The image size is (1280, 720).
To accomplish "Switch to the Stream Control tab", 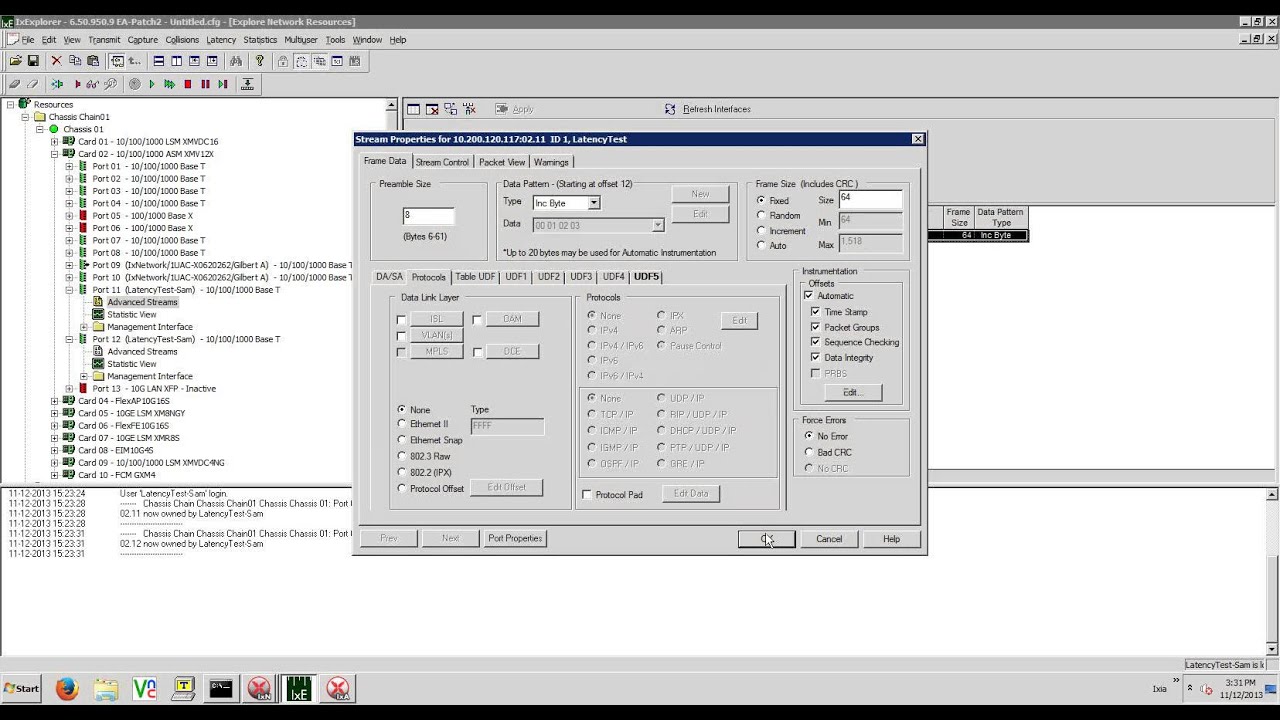I will [x=442, y=162].
